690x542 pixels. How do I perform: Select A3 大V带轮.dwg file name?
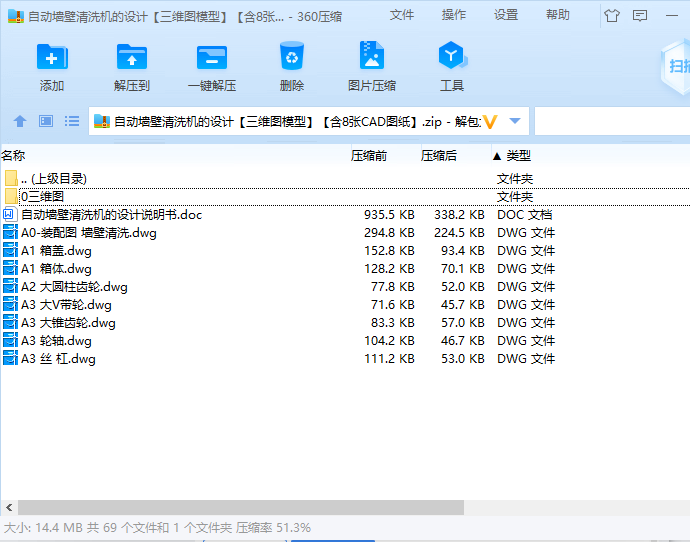pyautogui.click(x=66, y=305)
